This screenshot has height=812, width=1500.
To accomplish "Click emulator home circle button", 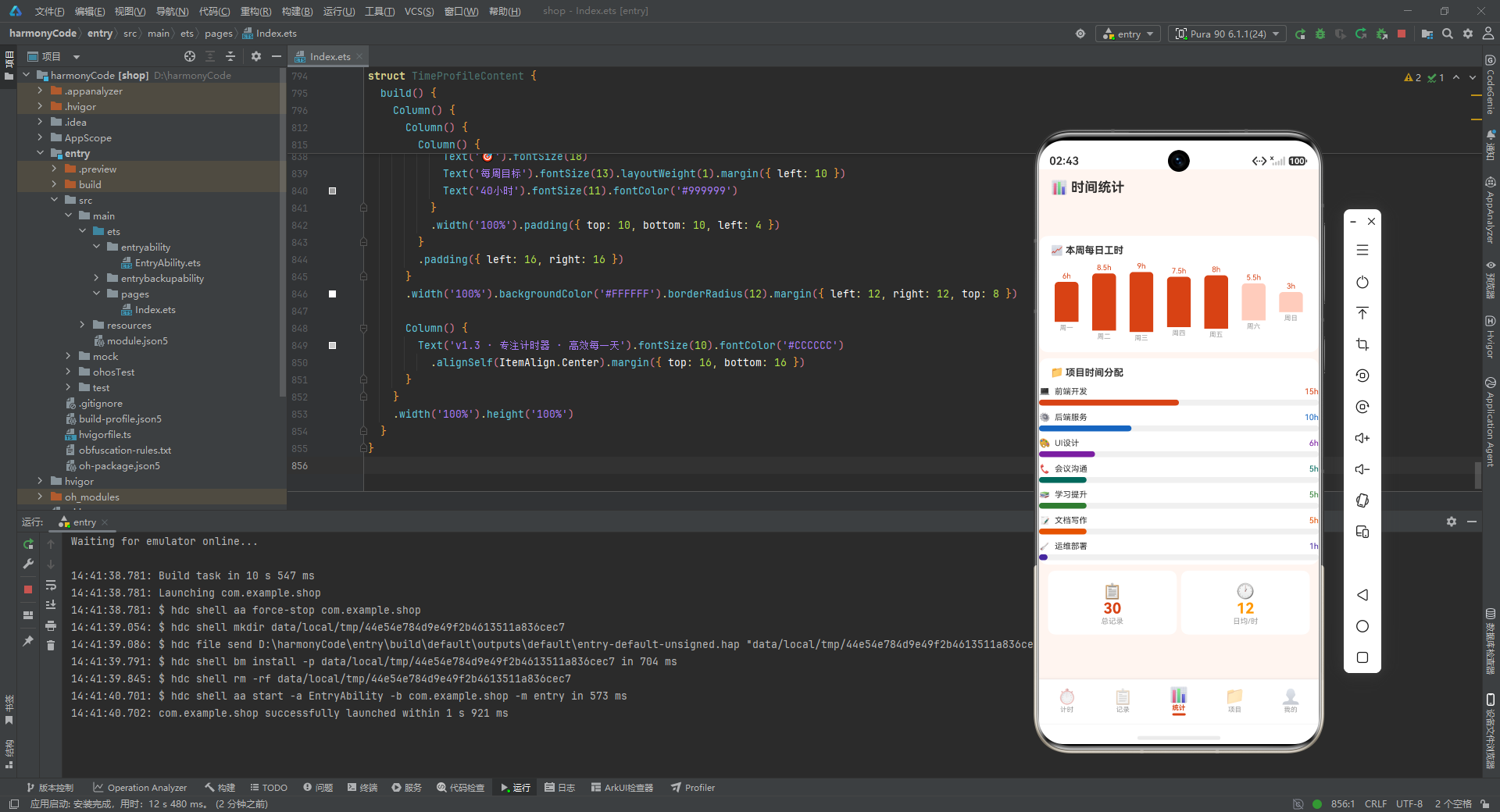I will pos(1362,626).
